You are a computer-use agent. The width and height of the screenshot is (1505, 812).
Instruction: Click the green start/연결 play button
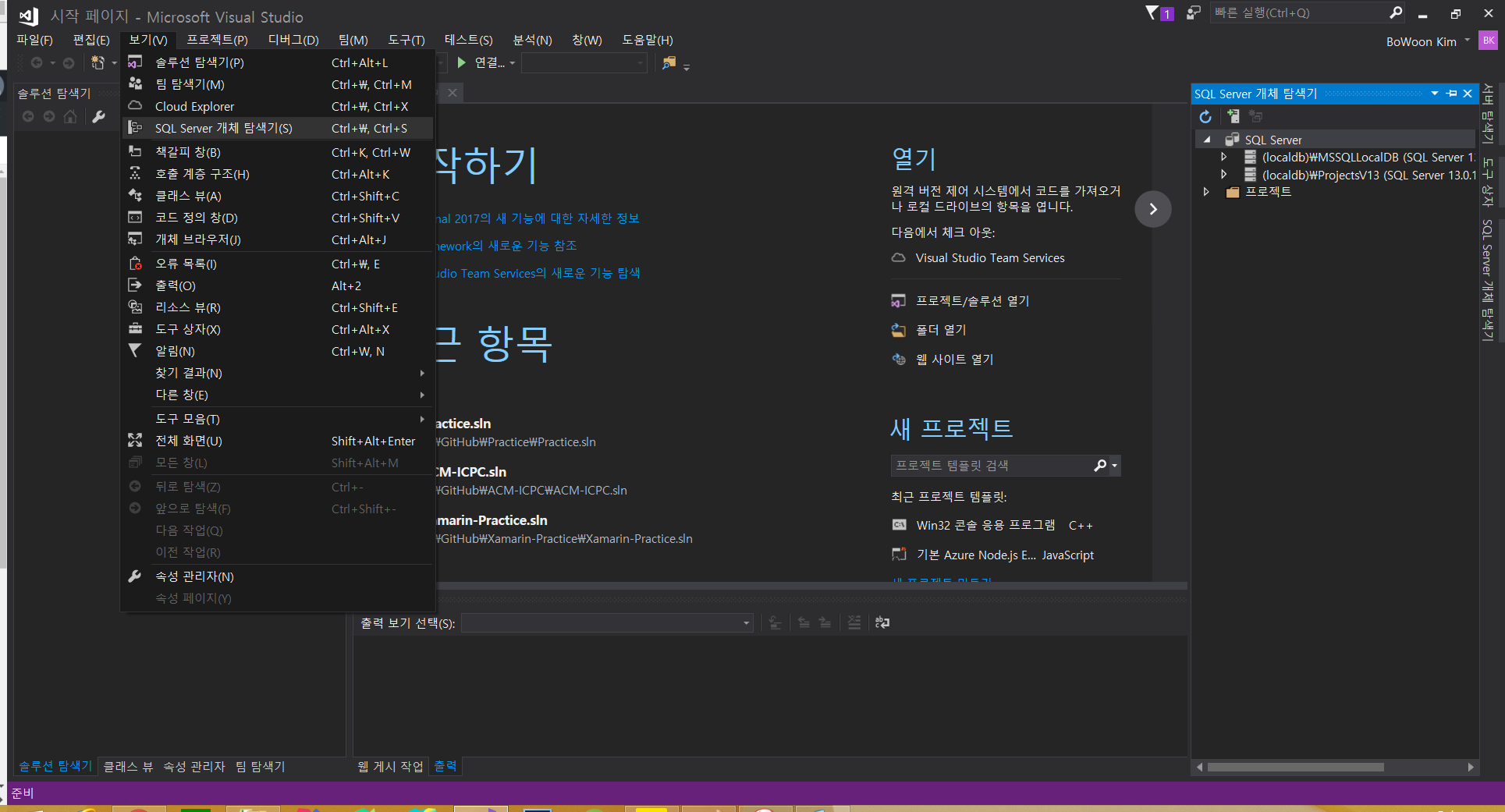461,62
